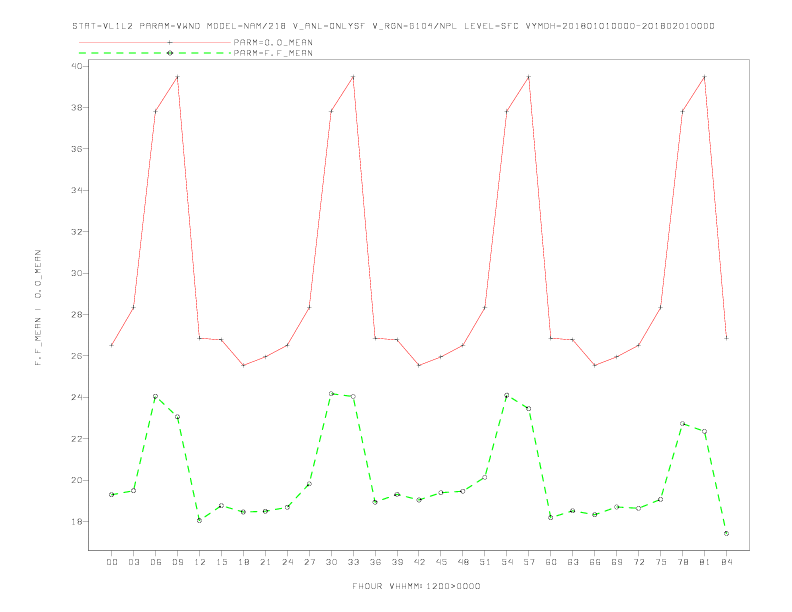Click the 30 tick label on vertical axis
792x612 pixels.
click(x=78, y=273)
